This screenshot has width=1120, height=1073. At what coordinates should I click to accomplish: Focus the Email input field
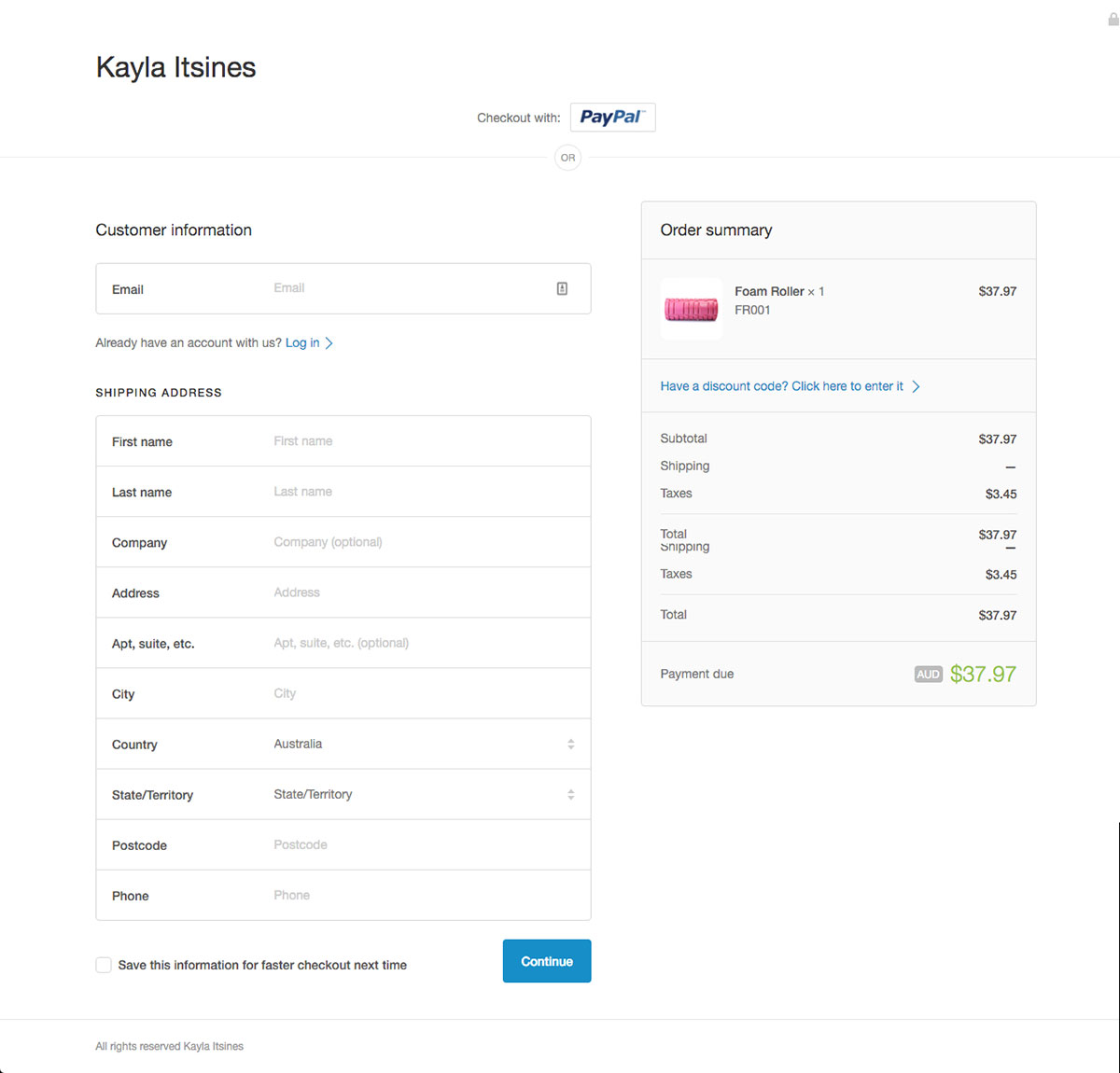(343, 288)
